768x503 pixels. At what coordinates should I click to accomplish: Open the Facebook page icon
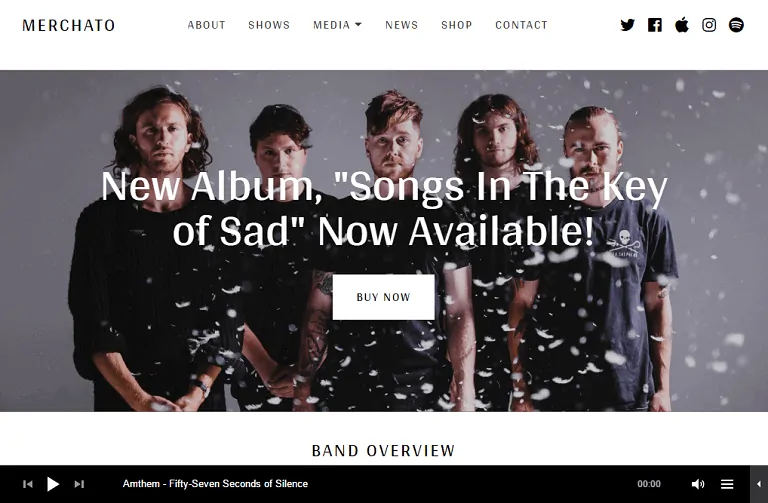click(654, 25)
